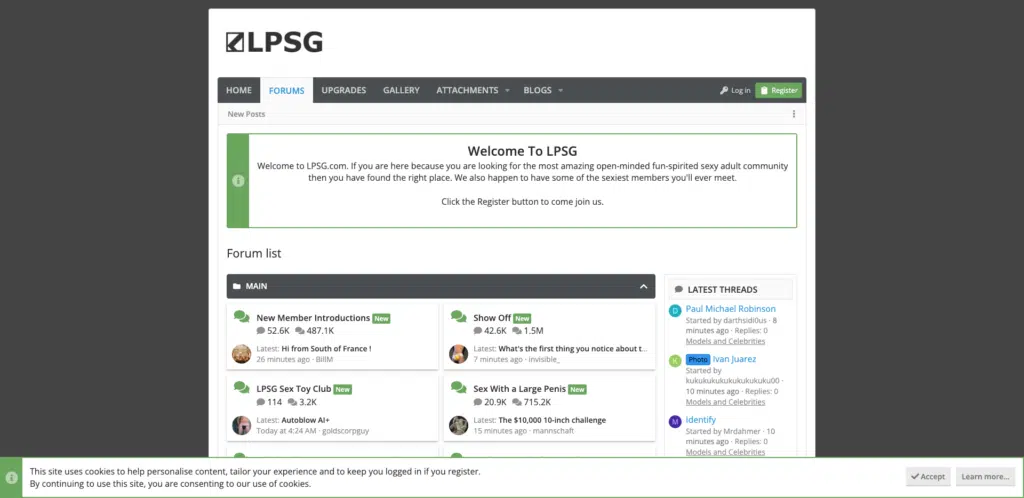Viewport: 1024px width, 498px height.
Task: Click darthsidi0us D avatar icon
Action: coord(675,311)
